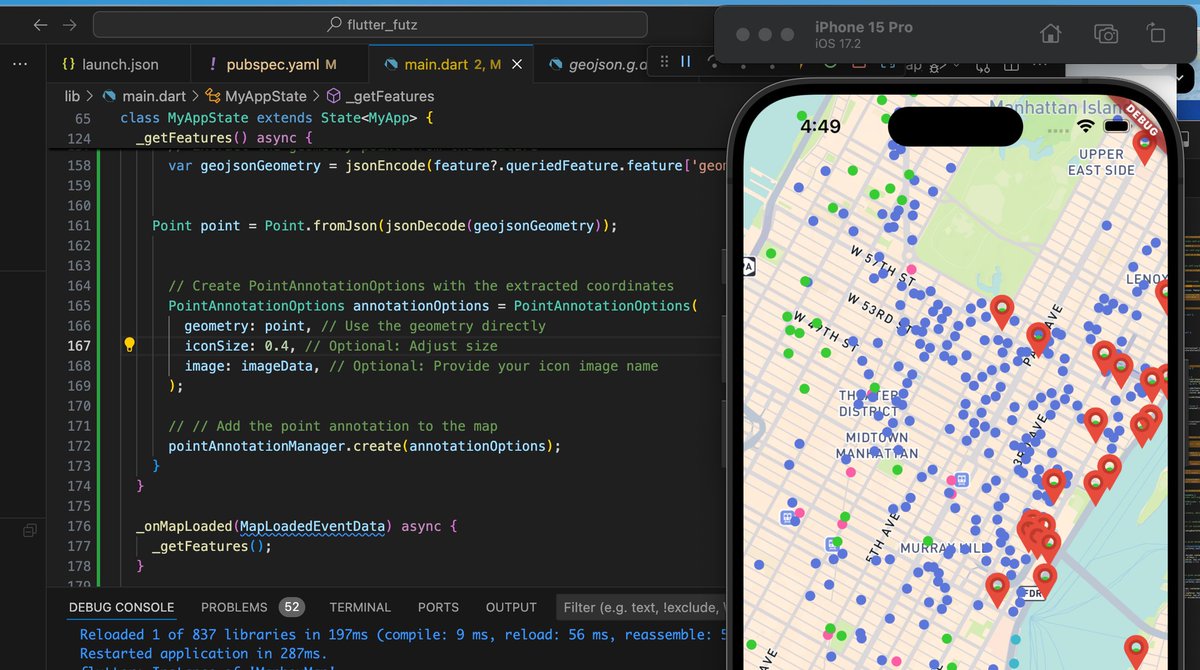Image resolution: width=1200 pixels, height=670 pixels.
Task: Click the 'geometry: point' code line
Action: (365, 326)
